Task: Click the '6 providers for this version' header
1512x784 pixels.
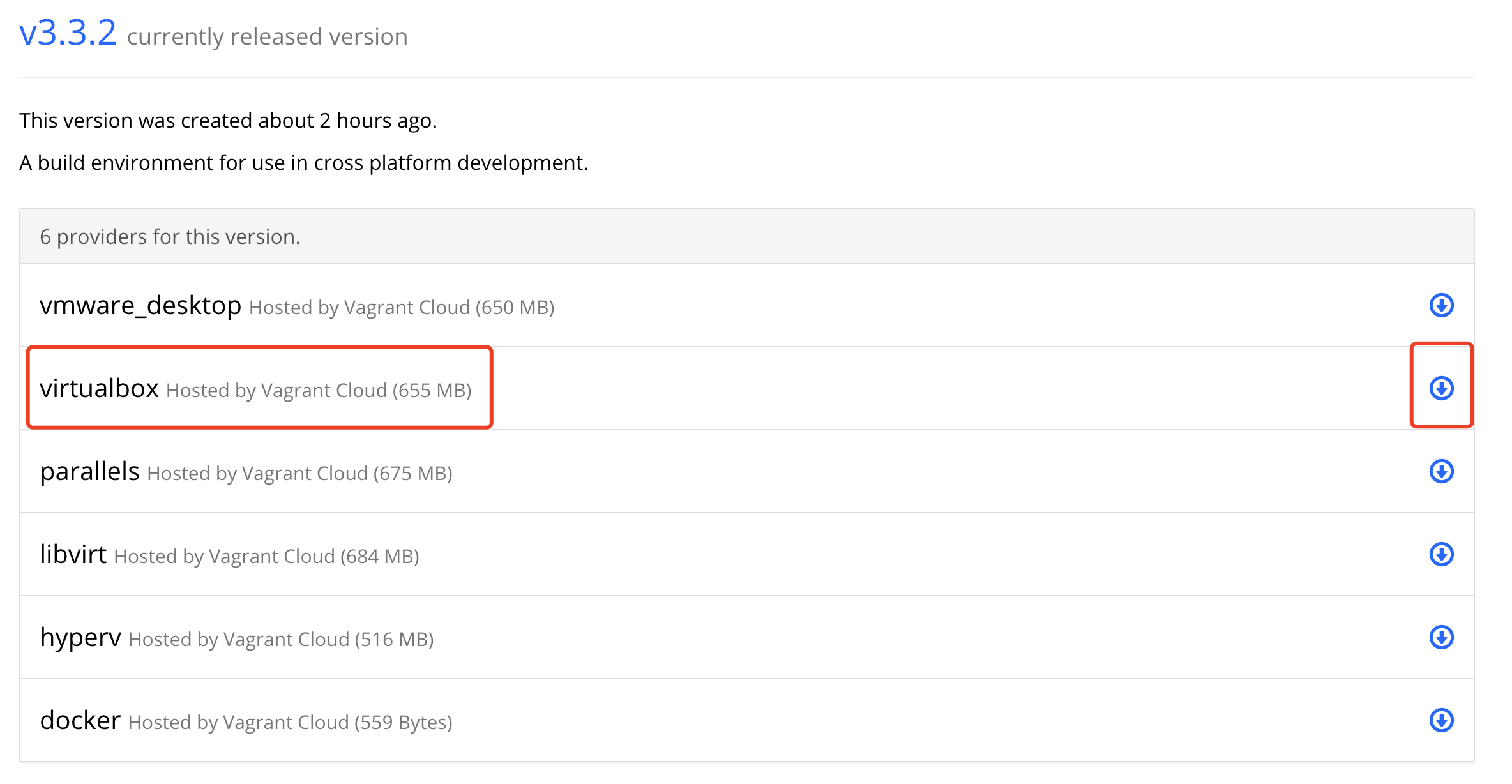Action: point(170,237)
